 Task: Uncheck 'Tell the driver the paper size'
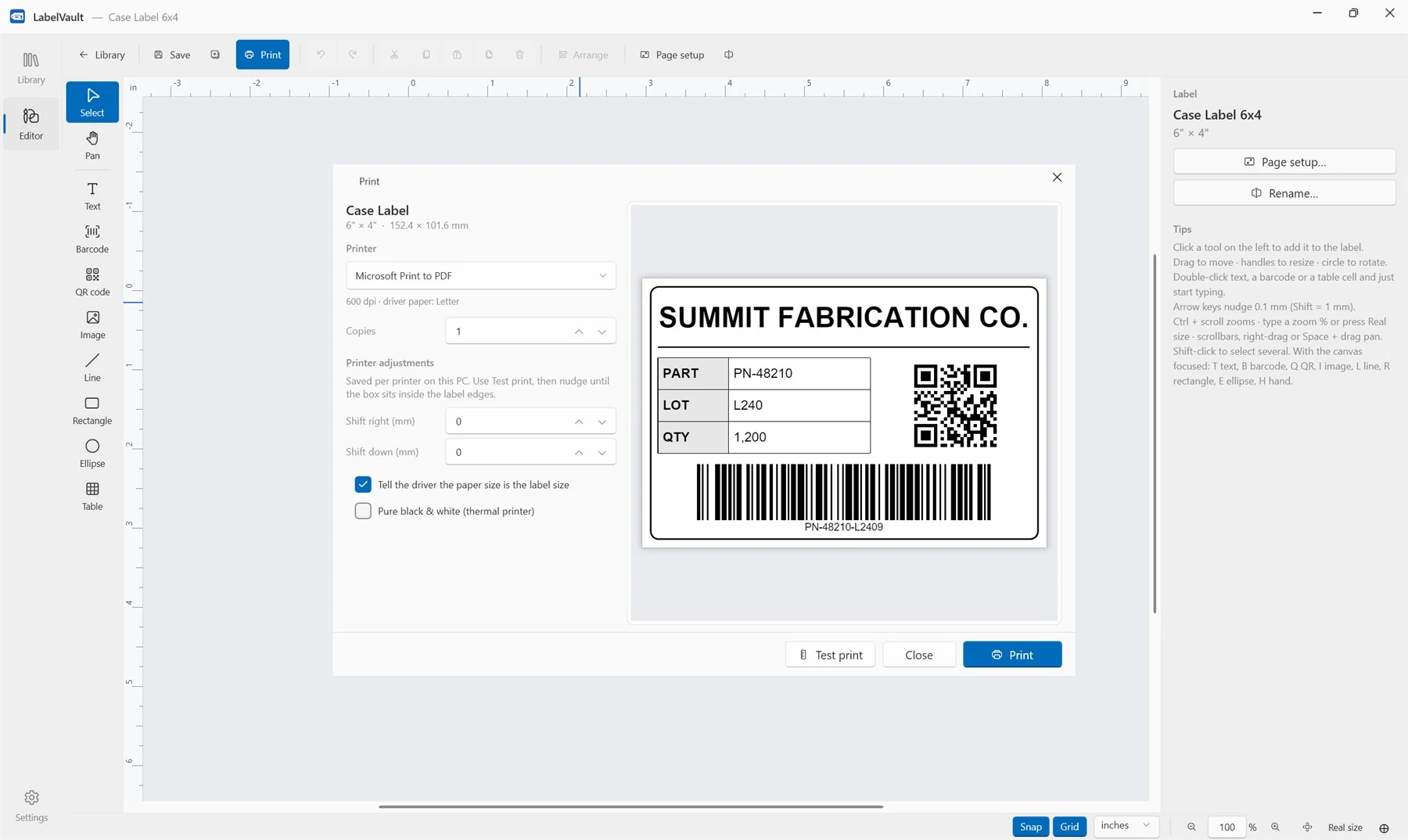[363, 484]
